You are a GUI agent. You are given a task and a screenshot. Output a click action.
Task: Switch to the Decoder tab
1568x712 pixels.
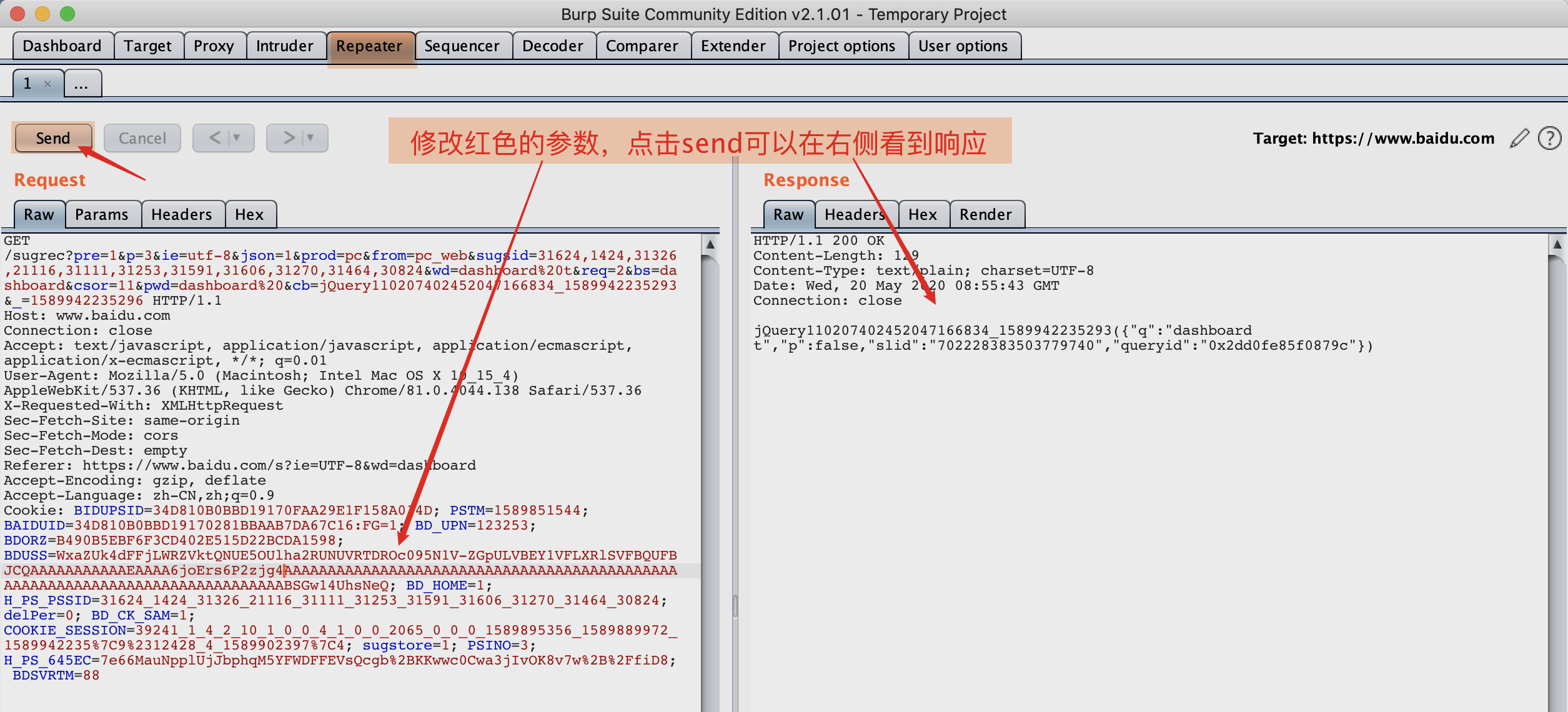point(553,46)
